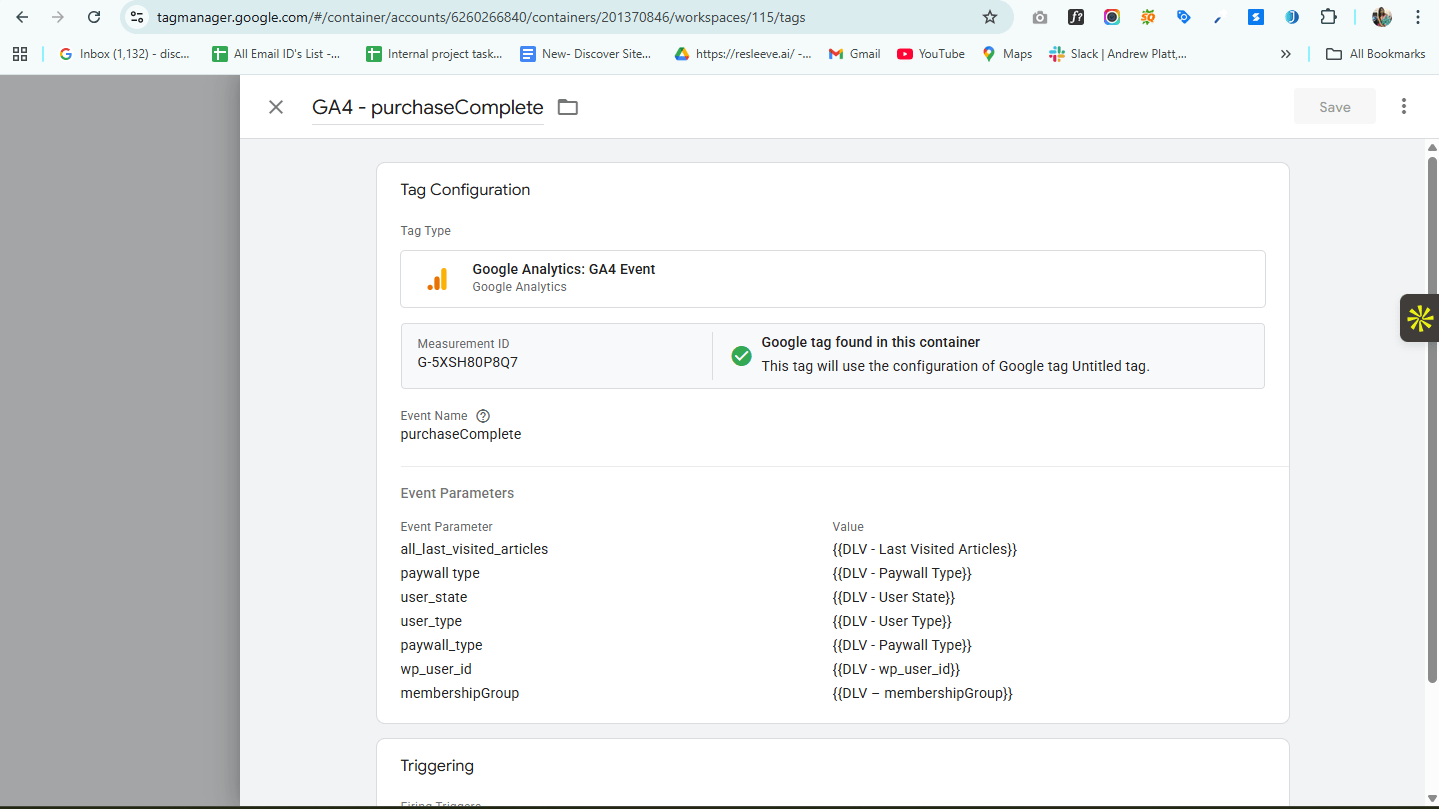Open the YouTube bookmark
Viewport: 1439px width, 809px height.
coord(931,54)
